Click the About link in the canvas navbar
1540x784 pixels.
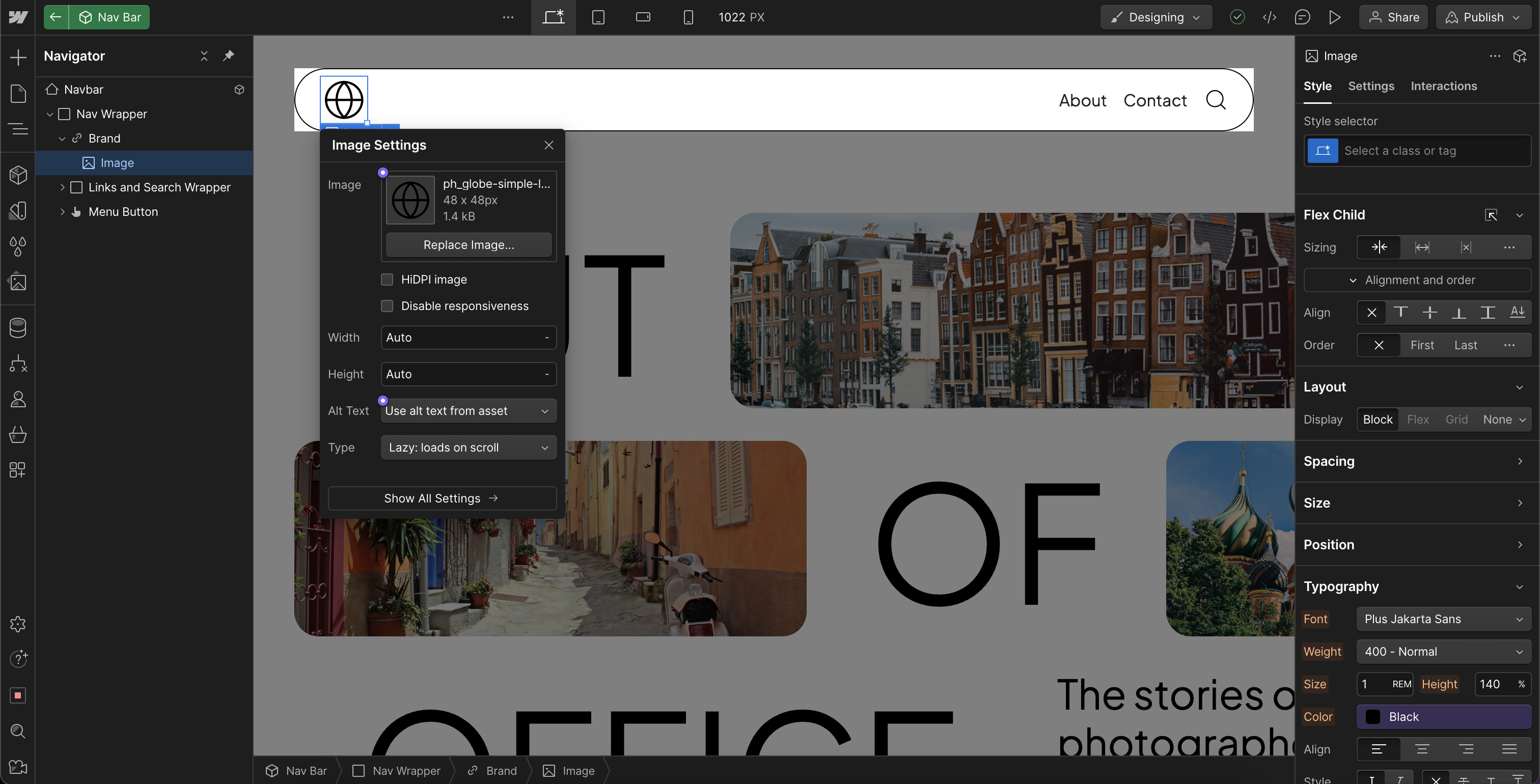click(1082, 100)
